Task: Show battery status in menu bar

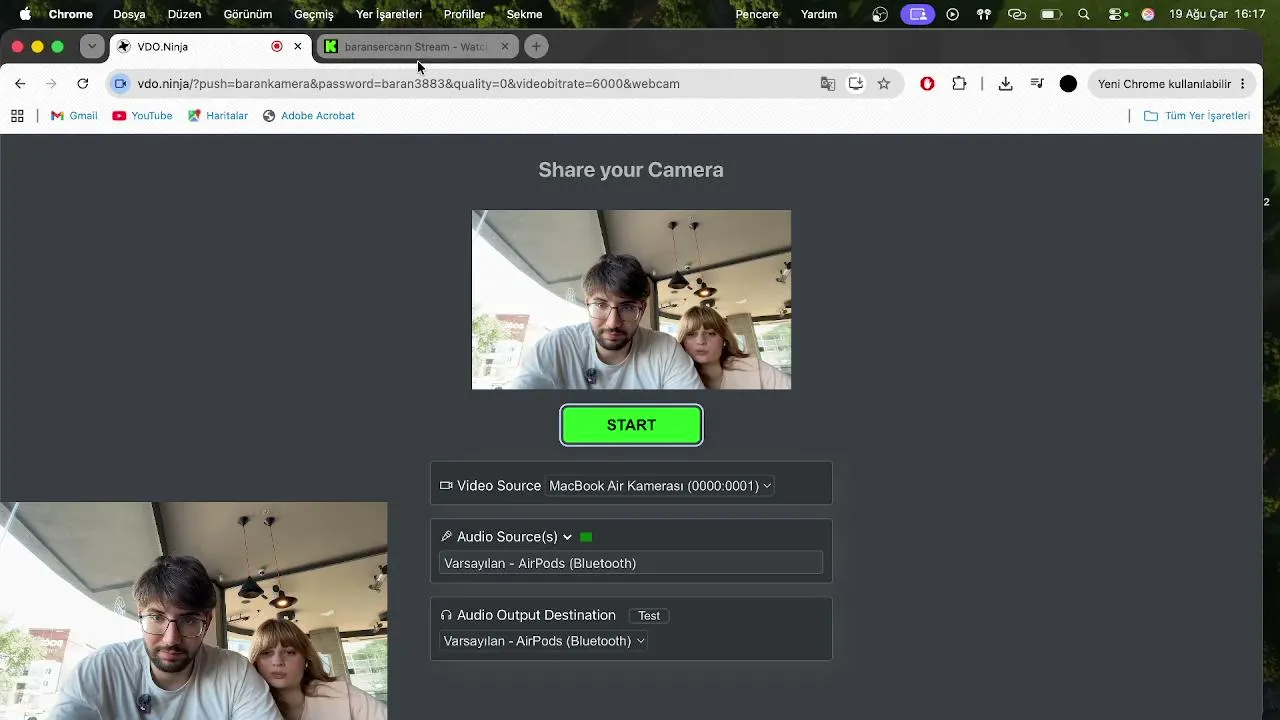Action: 1051,14
